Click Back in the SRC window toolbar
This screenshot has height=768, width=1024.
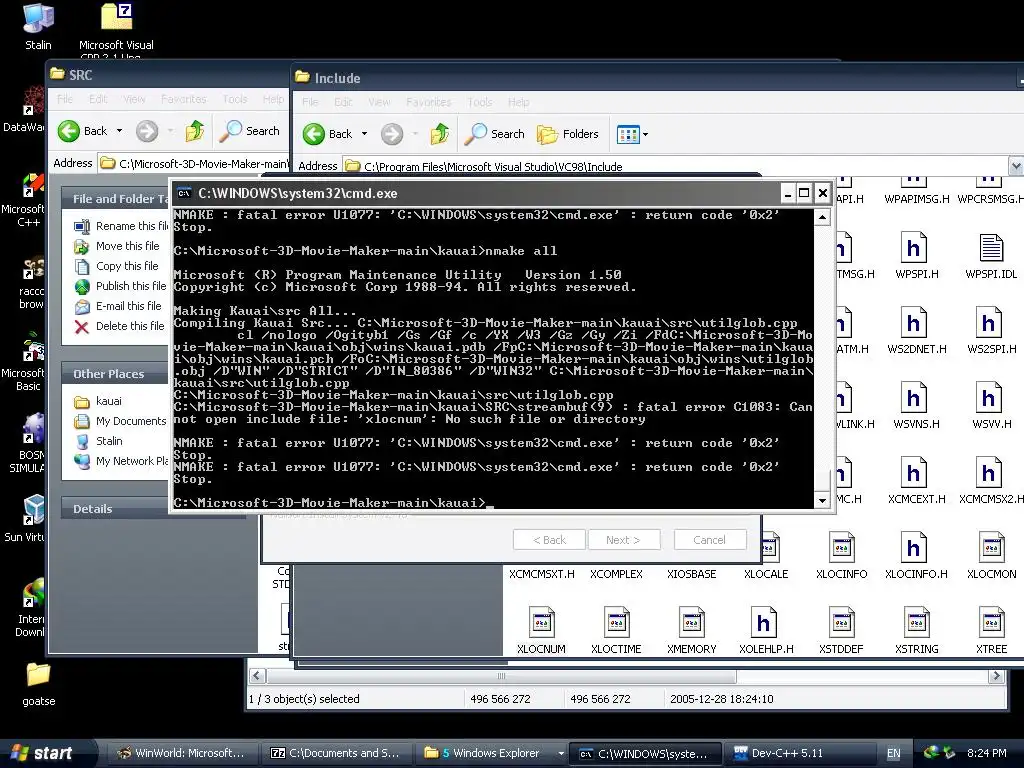coord(83,131)
